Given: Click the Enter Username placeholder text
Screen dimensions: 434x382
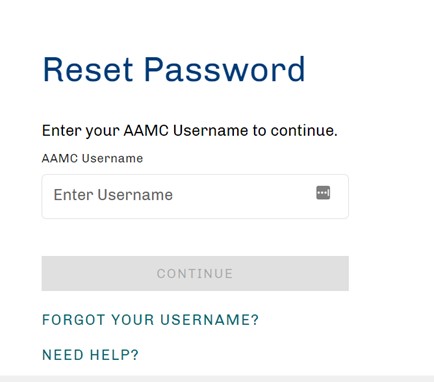Looking at the screenshot, I should coord(113,195).
